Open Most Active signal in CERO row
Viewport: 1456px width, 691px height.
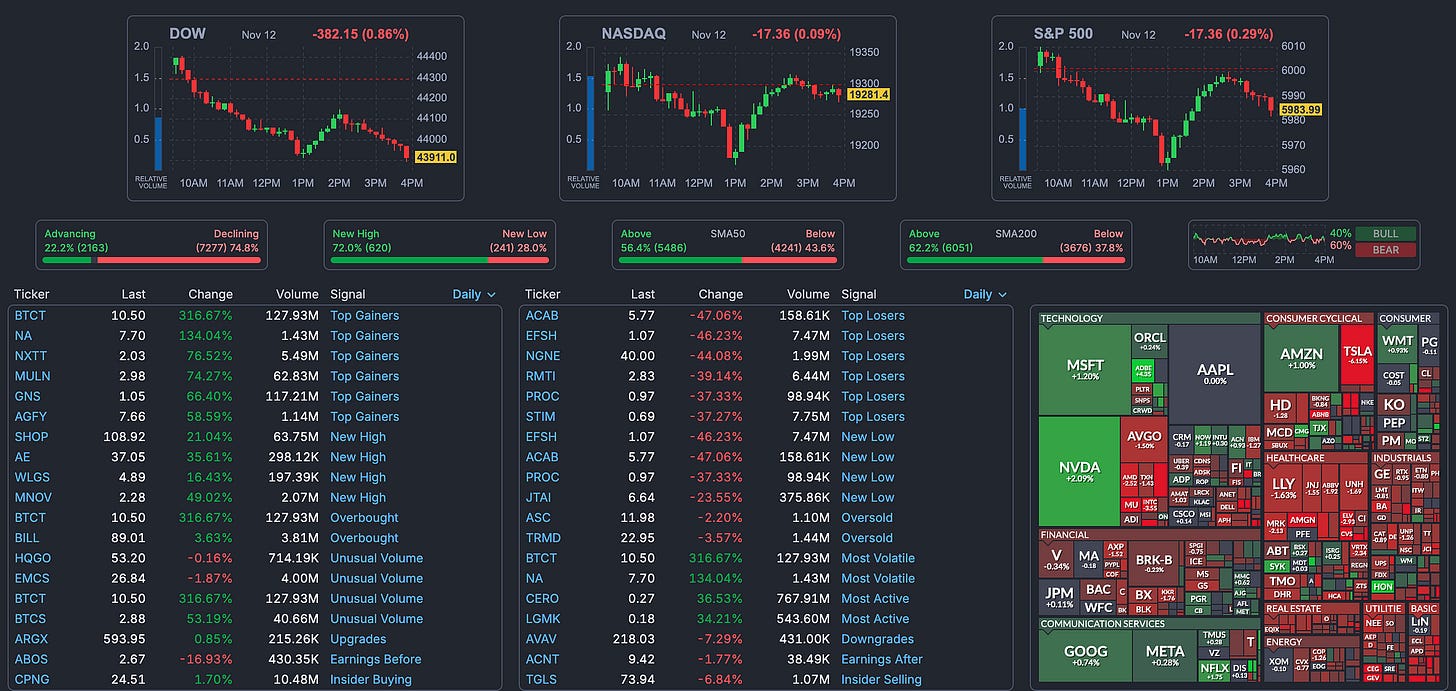[875, 598]
